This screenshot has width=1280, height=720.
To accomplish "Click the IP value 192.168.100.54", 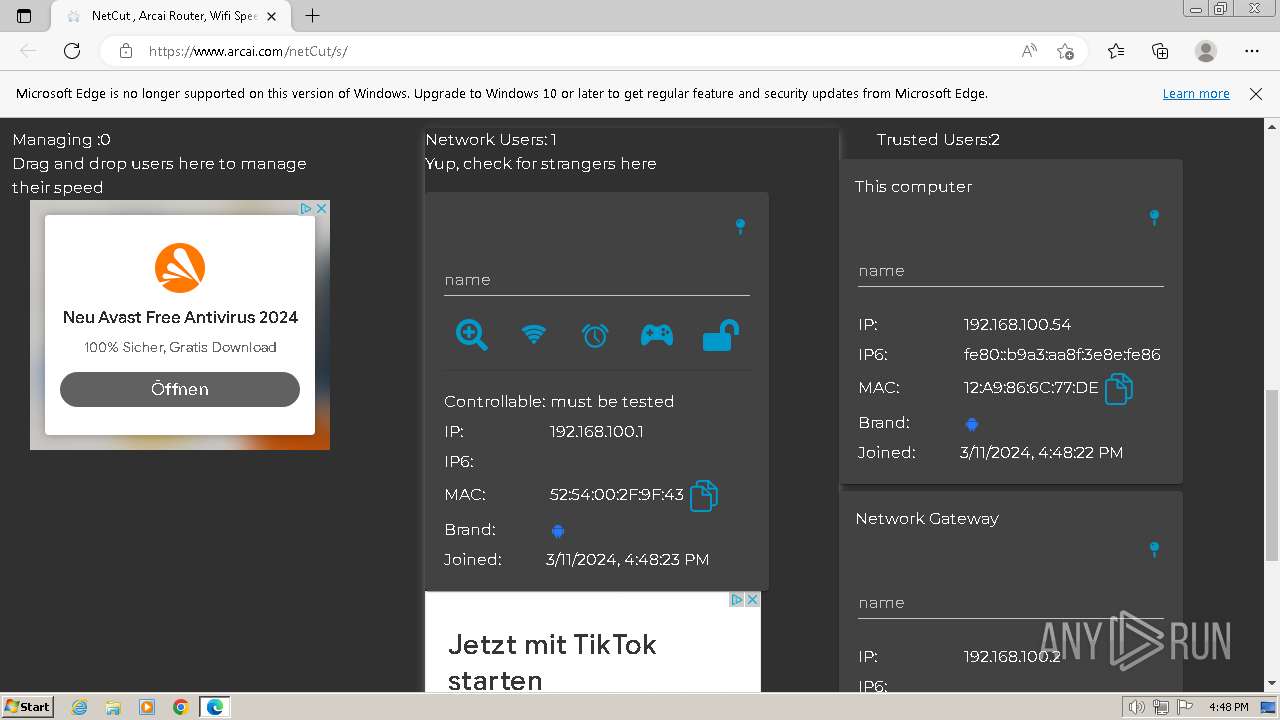I will click(1017, 325).
